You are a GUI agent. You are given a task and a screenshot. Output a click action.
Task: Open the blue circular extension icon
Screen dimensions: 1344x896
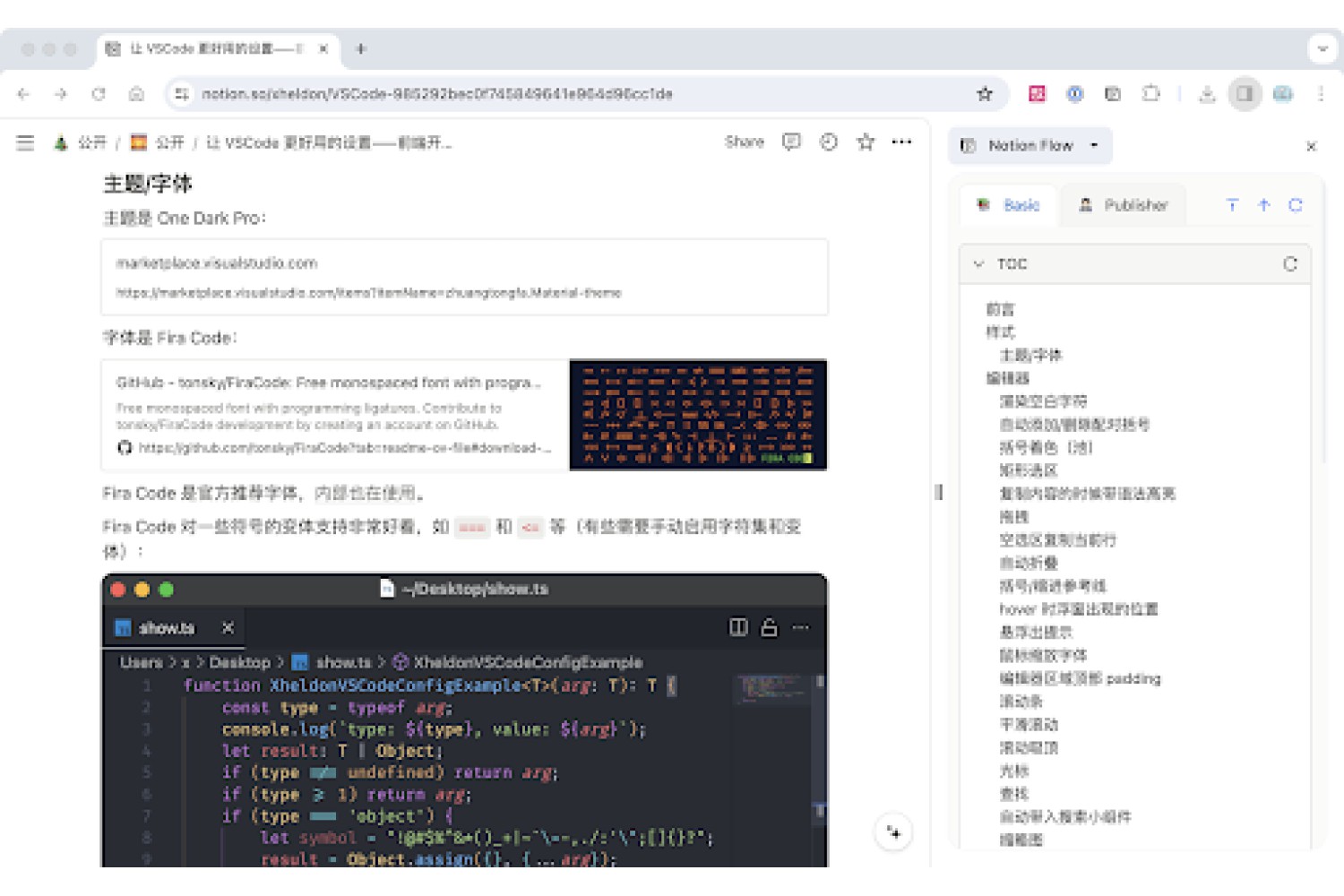1075,94
